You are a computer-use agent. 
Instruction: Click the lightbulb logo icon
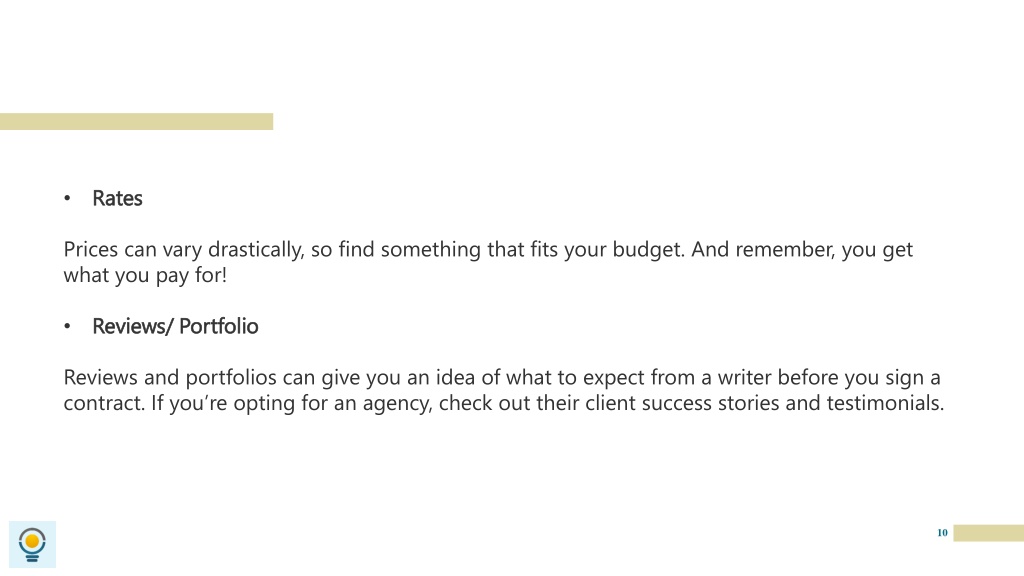click(32, 545)
